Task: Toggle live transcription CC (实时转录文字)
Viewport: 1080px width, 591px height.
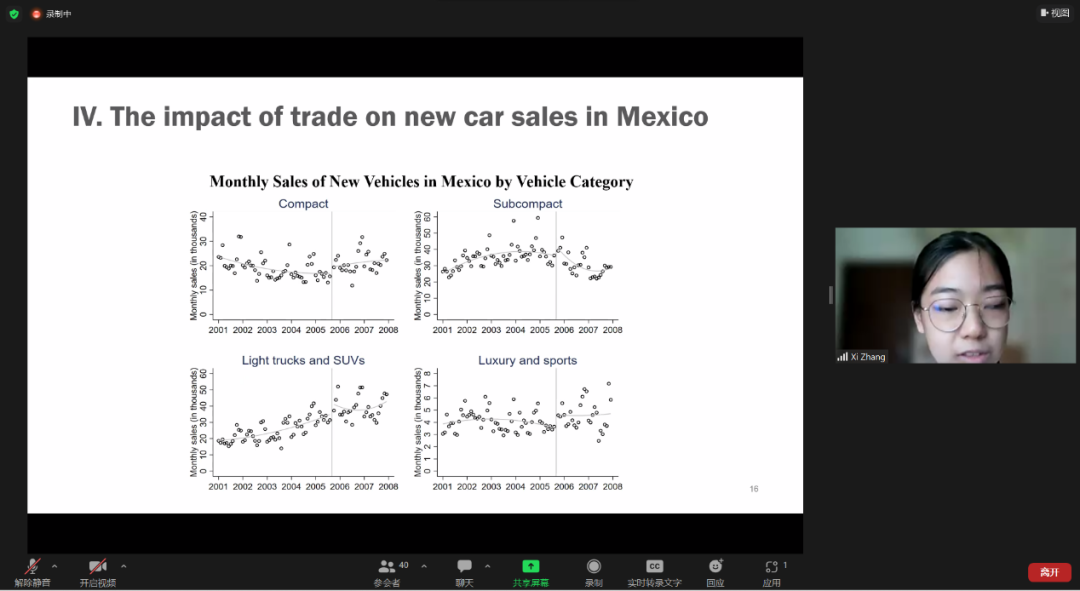Action: click(654, 568)
